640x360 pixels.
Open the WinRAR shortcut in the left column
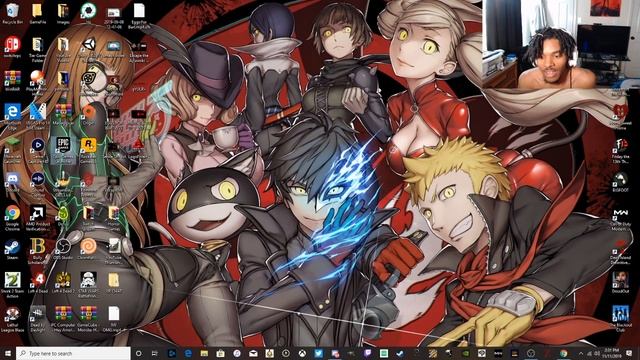(12, 80)
